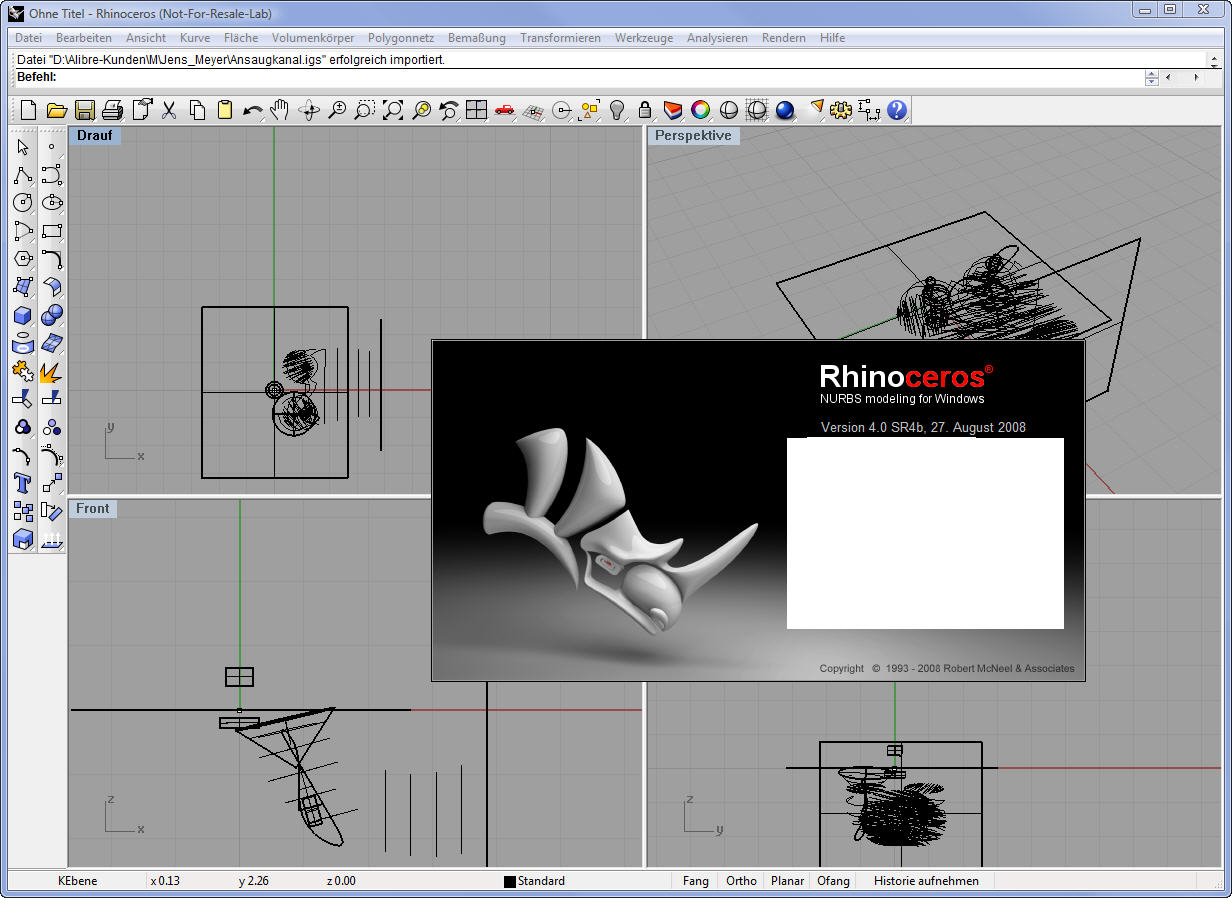
Task: Select the blue Box solid tool
Action: [23, 315]
